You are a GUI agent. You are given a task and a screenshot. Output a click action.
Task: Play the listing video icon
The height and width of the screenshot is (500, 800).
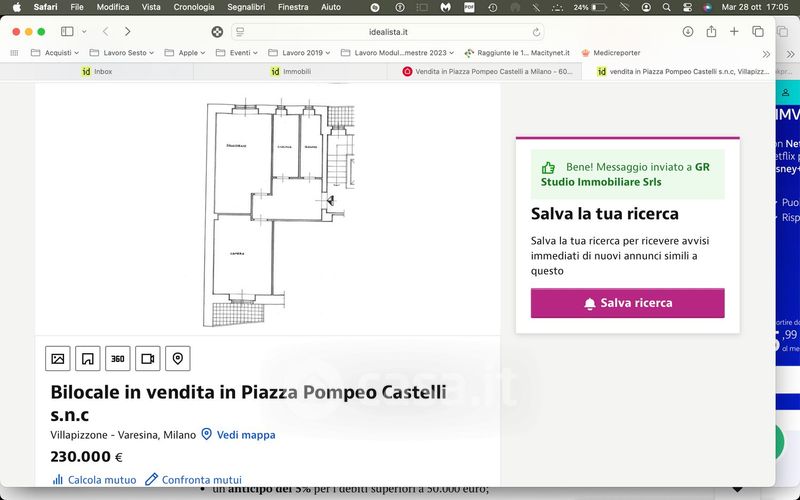[x=148, y=359]
